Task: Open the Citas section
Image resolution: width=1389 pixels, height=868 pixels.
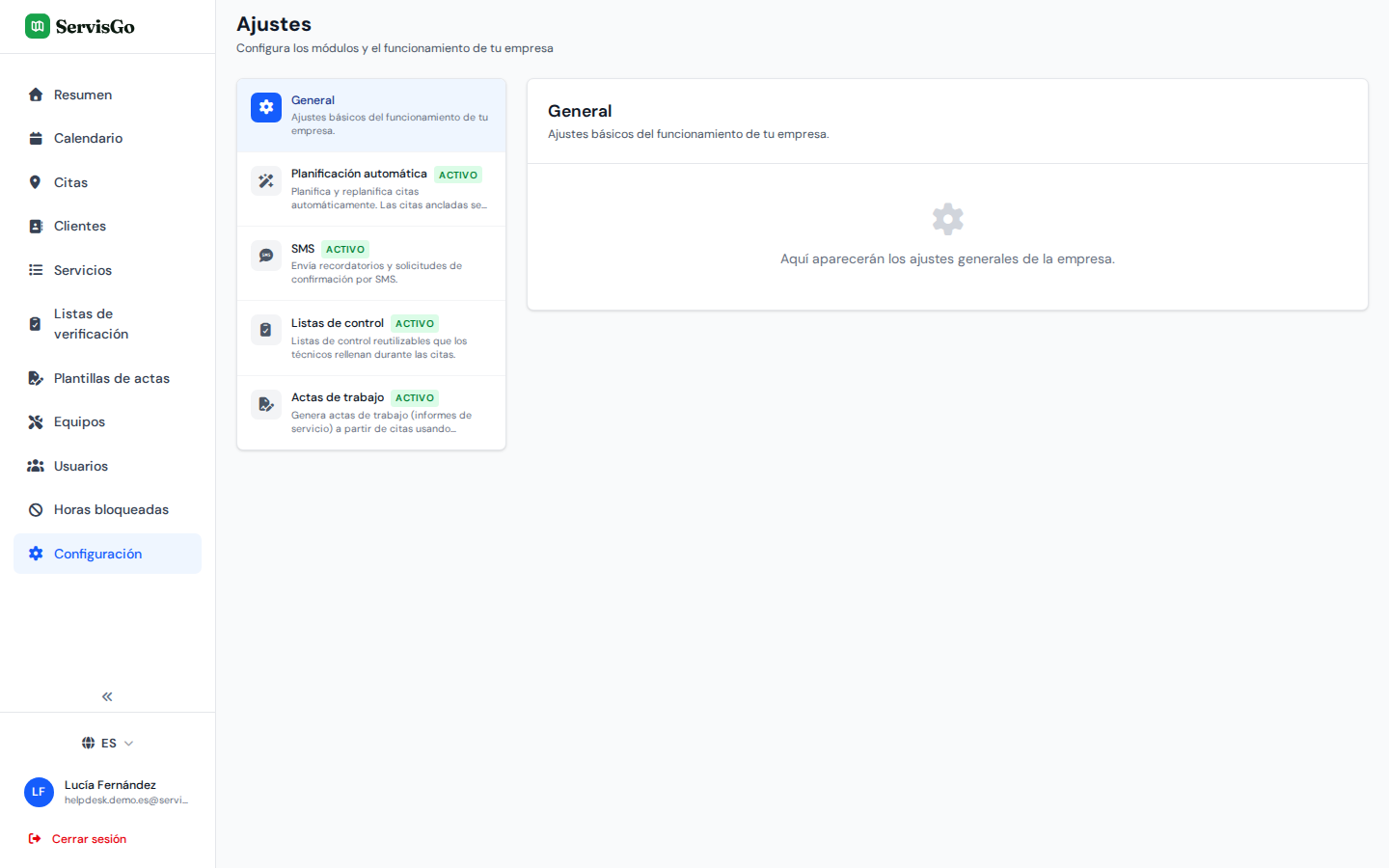Action: tap(107, 182)
